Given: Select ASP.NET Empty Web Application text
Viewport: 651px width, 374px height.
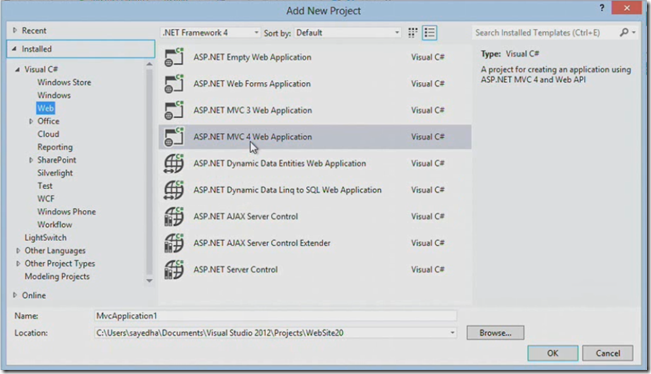Looking at the screenshot, I should tap(252, 57).
